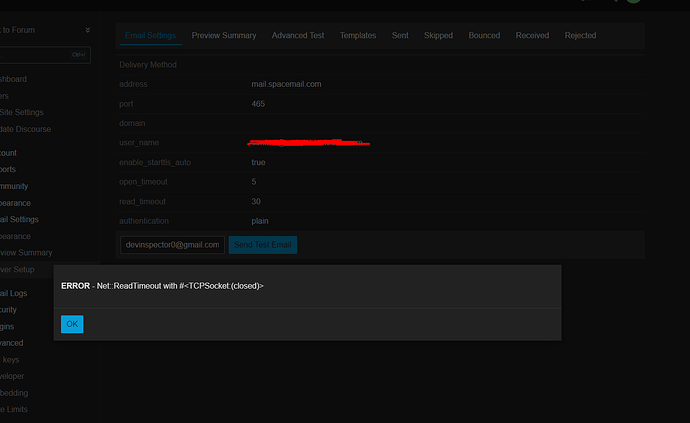The width and height of the screenshot is (690, 423).
Task: Go to the Templates tab
Action: [358, 36]
